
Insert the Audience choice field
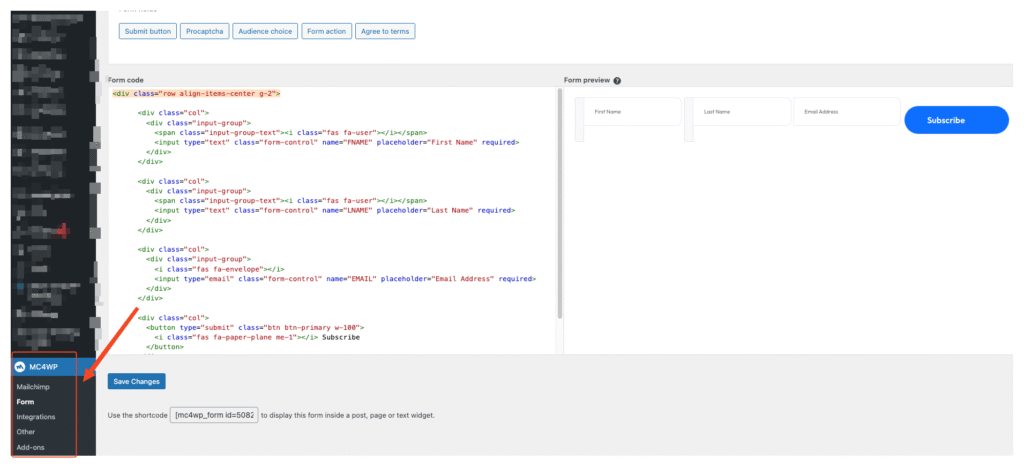(x=264, y=31)
